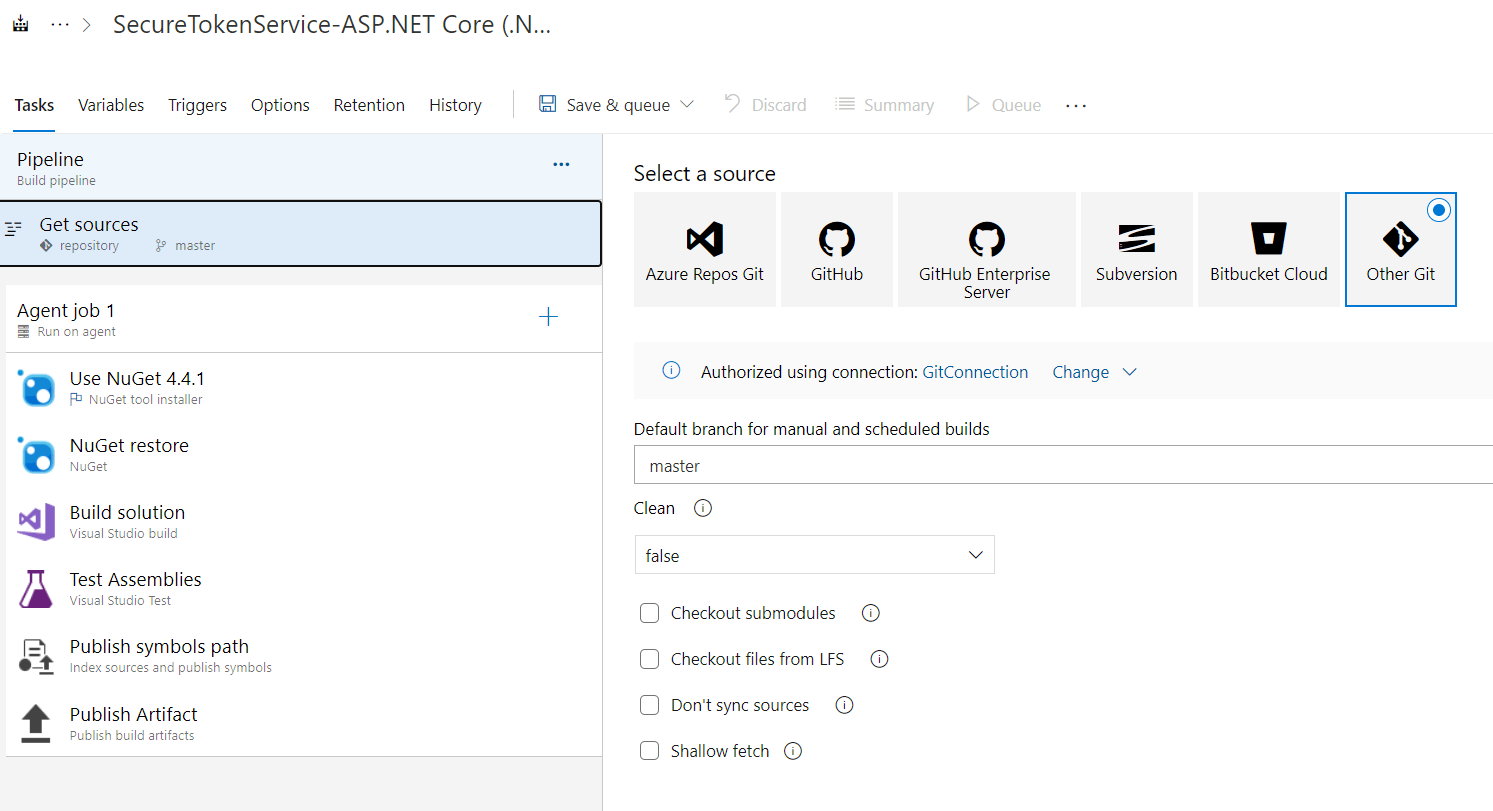
Task: Enable Checkout files from LFS checkbox
Action: [650, 659]
